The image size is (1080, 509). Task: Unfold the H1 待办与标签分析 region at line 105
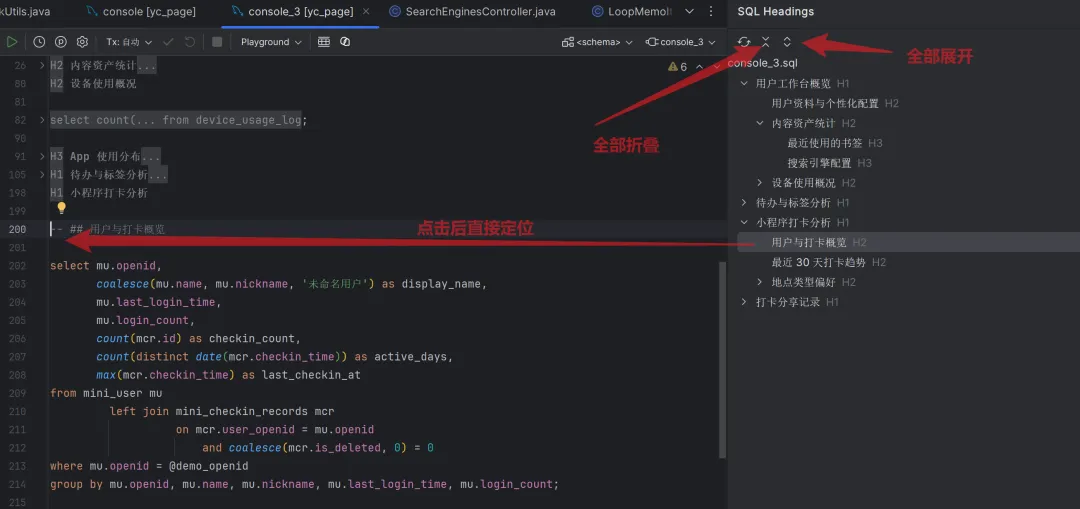click(42, 174)
